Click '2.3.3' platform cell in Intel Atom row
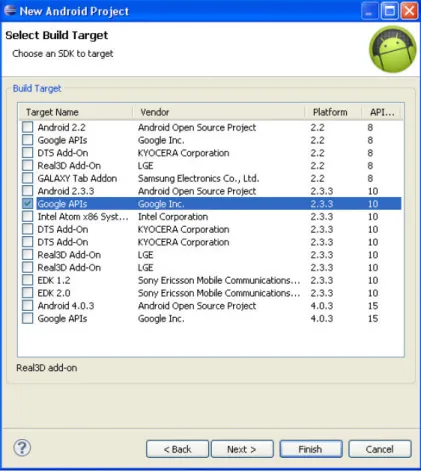The width and height of the screenshot is (421, 472). click(322, 217)
